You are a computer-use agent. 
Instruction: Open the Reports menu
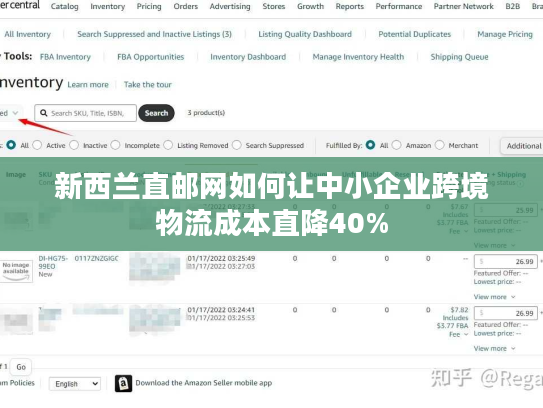coord(350,7)
